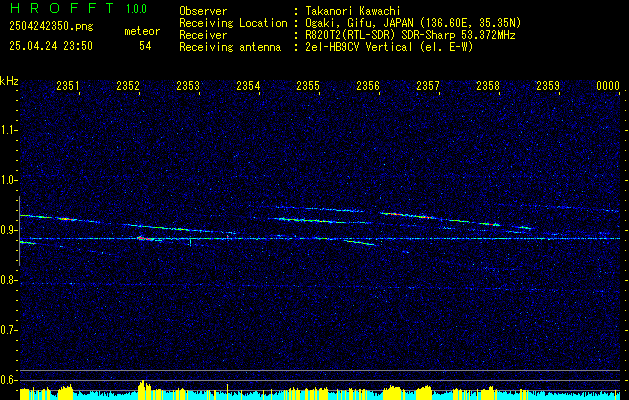Click the 0000 time marker
The width and height of the screenshot is (629, 400).
point(608,85)
